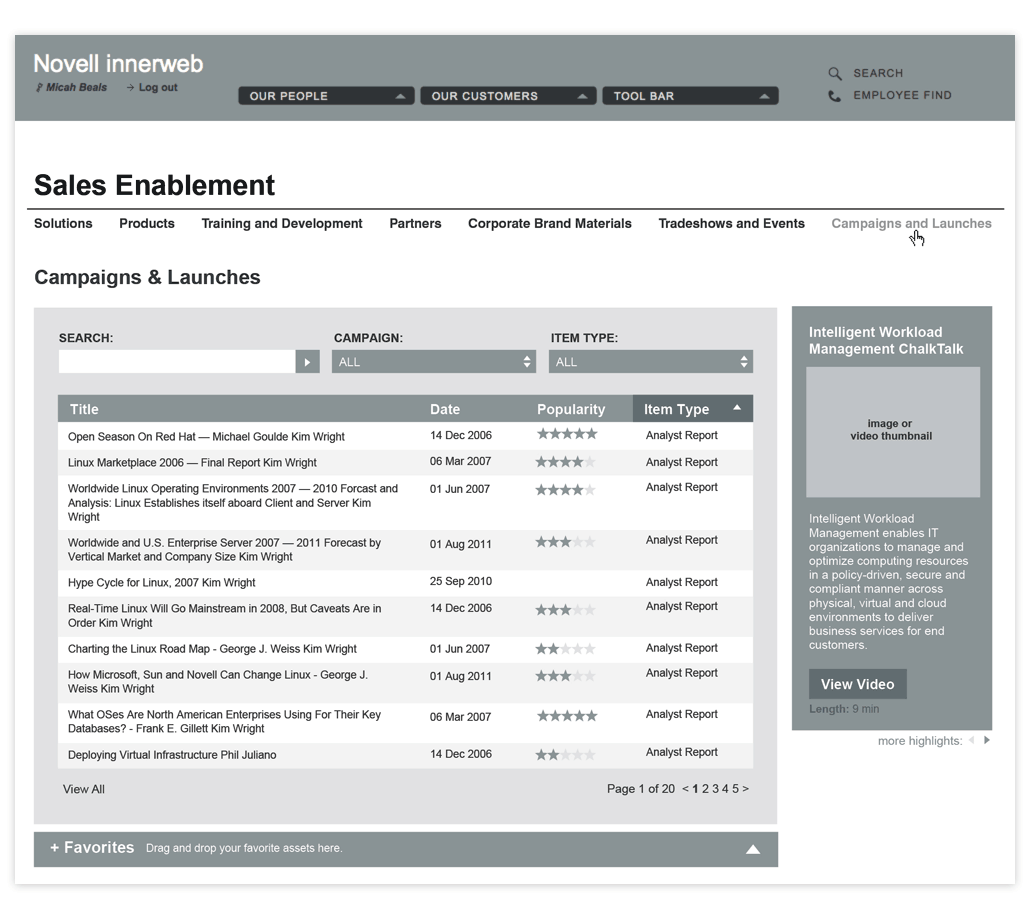The width and height of the screenshot is (1029, 920).
Task: Click the + Favorites label
Action: point(92,847)
